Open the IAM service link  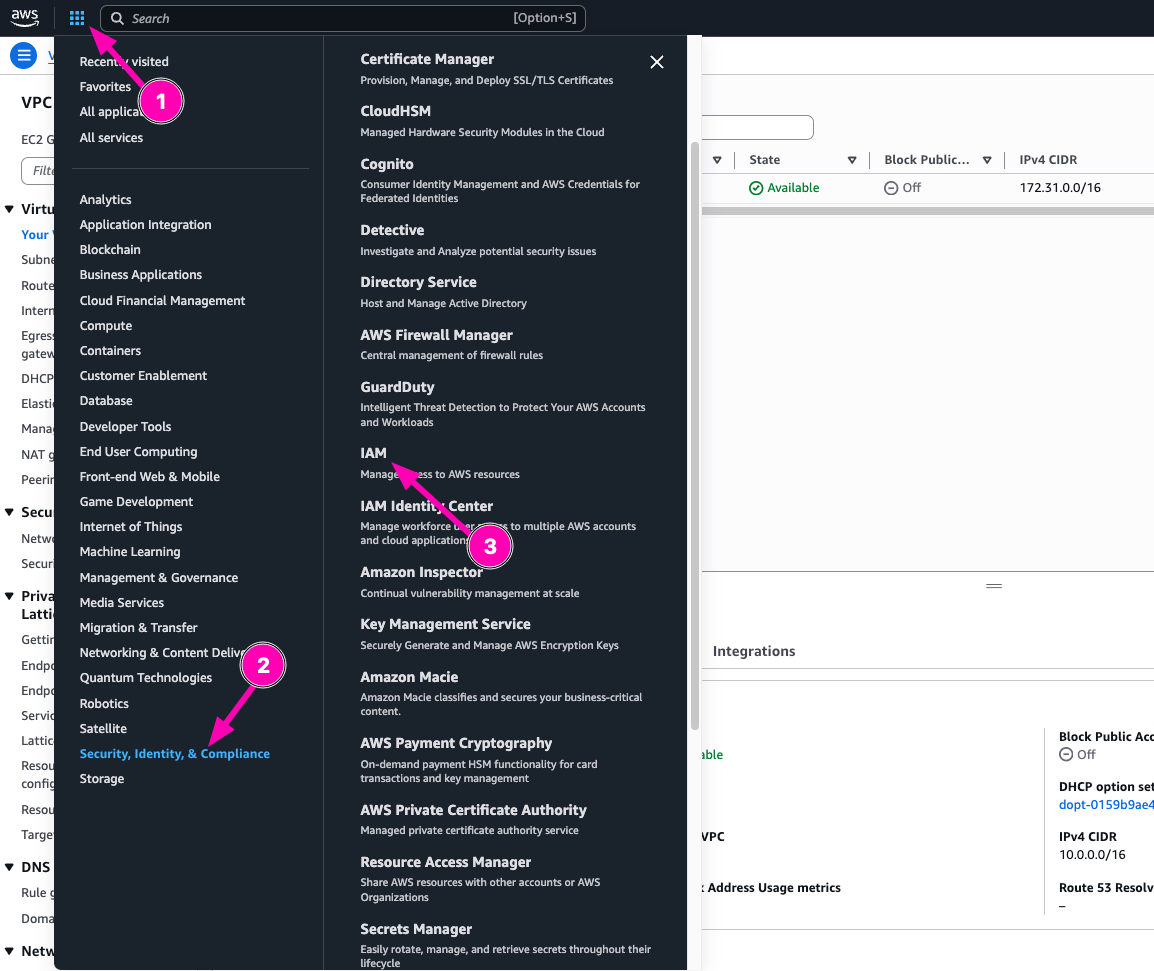[x=373, y=453]
